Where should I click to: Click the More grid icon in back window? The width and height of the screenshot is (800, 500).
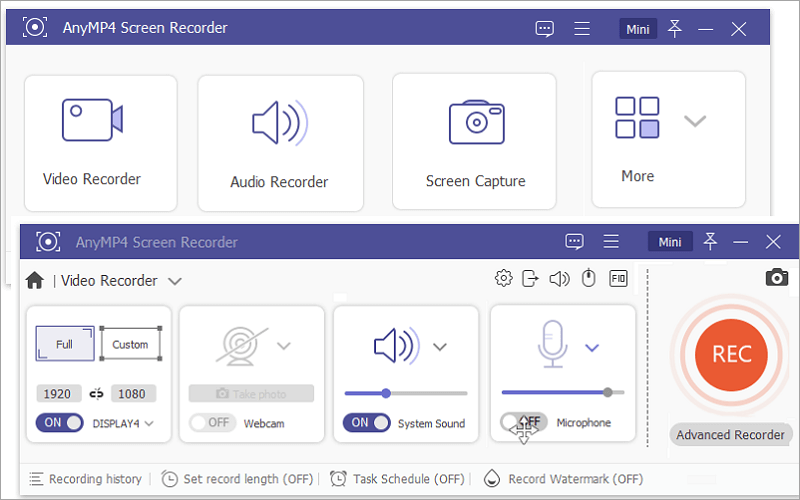click(x=637, y=117)
